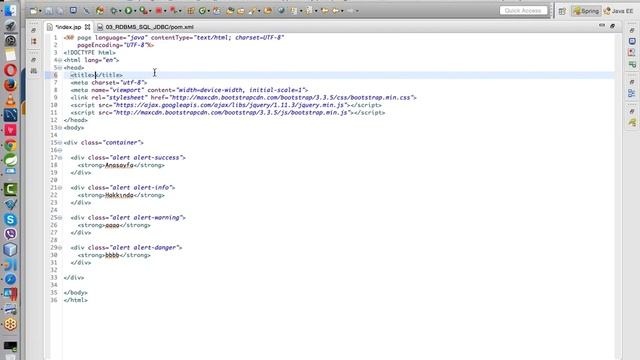Click the New file wizard toolbar icon
Image resolution: width=640 pixels, height=360 pixels.
click(x=33, y=11)
